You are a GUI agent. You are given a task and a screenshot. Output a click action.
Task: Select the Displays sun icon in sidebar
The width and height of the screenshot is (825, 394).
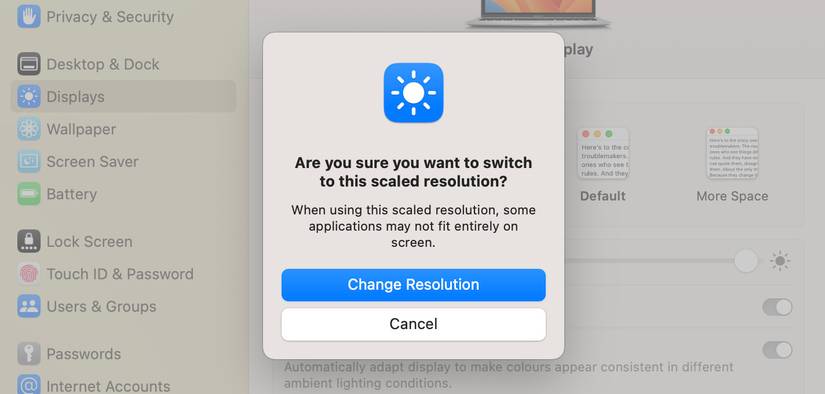(x=28, y=97)
